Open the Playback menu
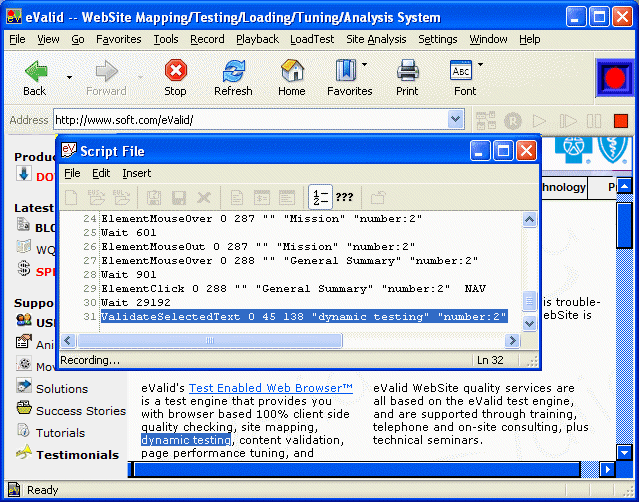Screen dimensions: 639x502 coord(257,39)
